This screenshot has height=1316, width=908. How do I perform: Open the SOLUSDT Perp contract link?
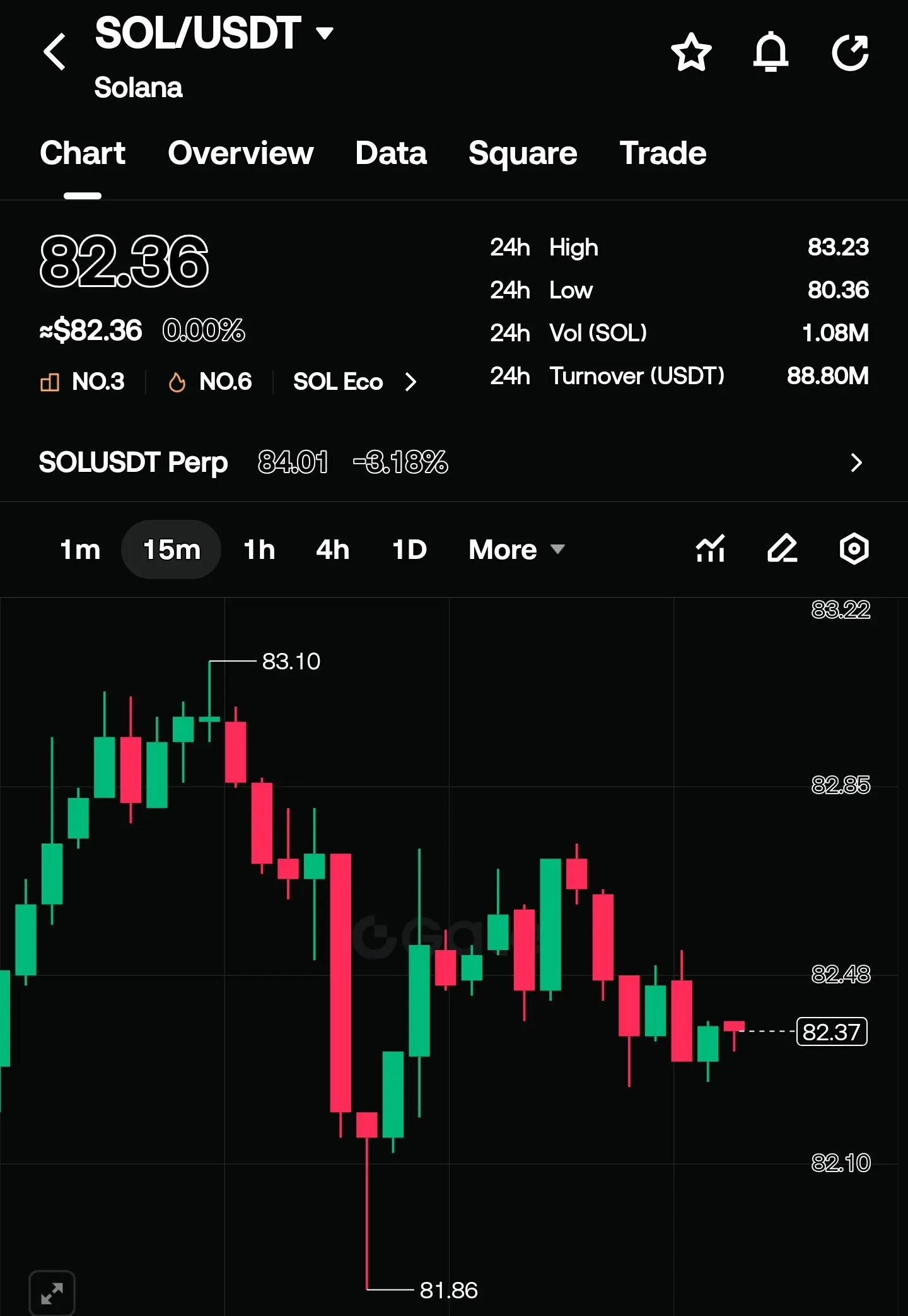[x=133, y=462]
